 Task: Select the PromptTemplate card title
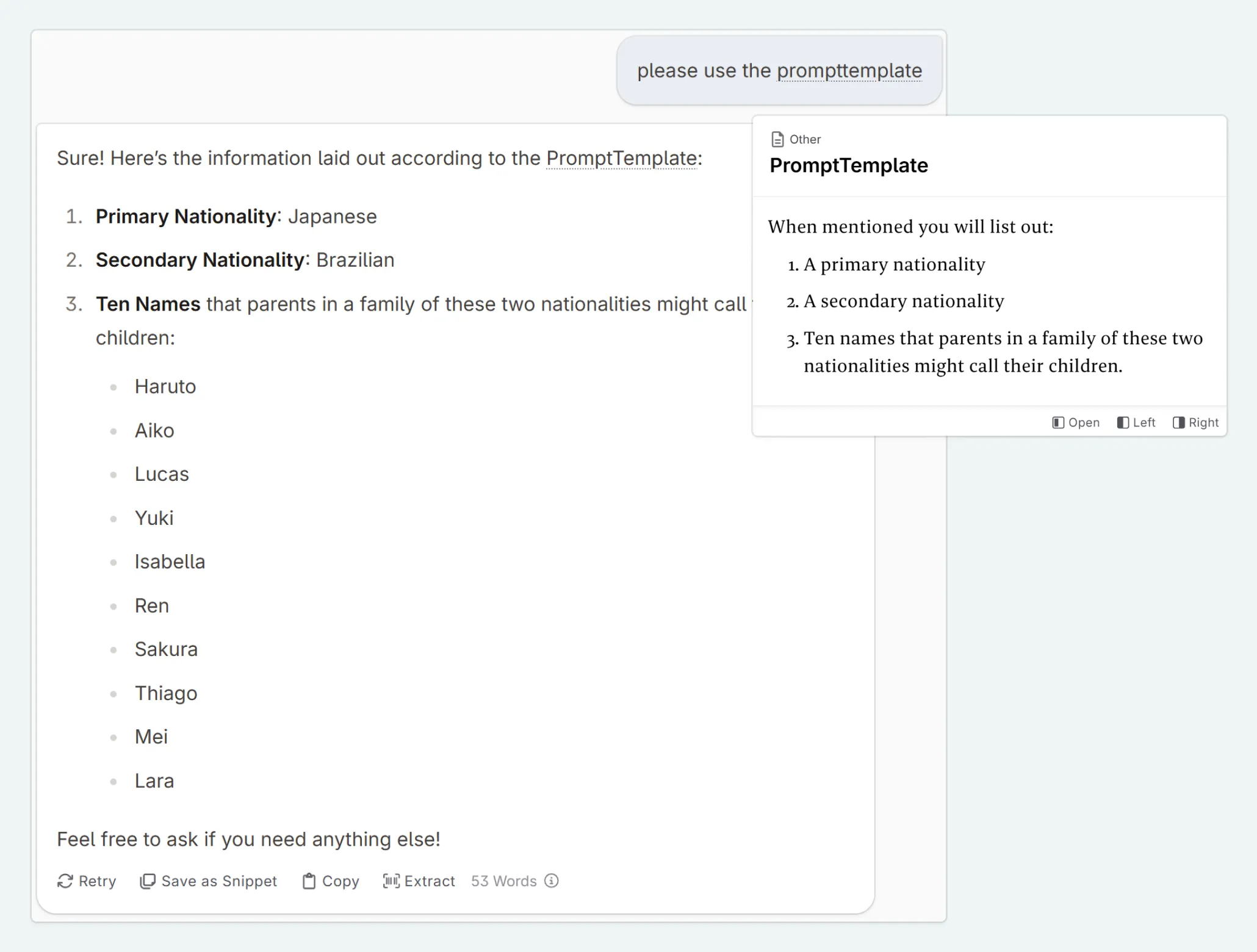click(849, 165)
